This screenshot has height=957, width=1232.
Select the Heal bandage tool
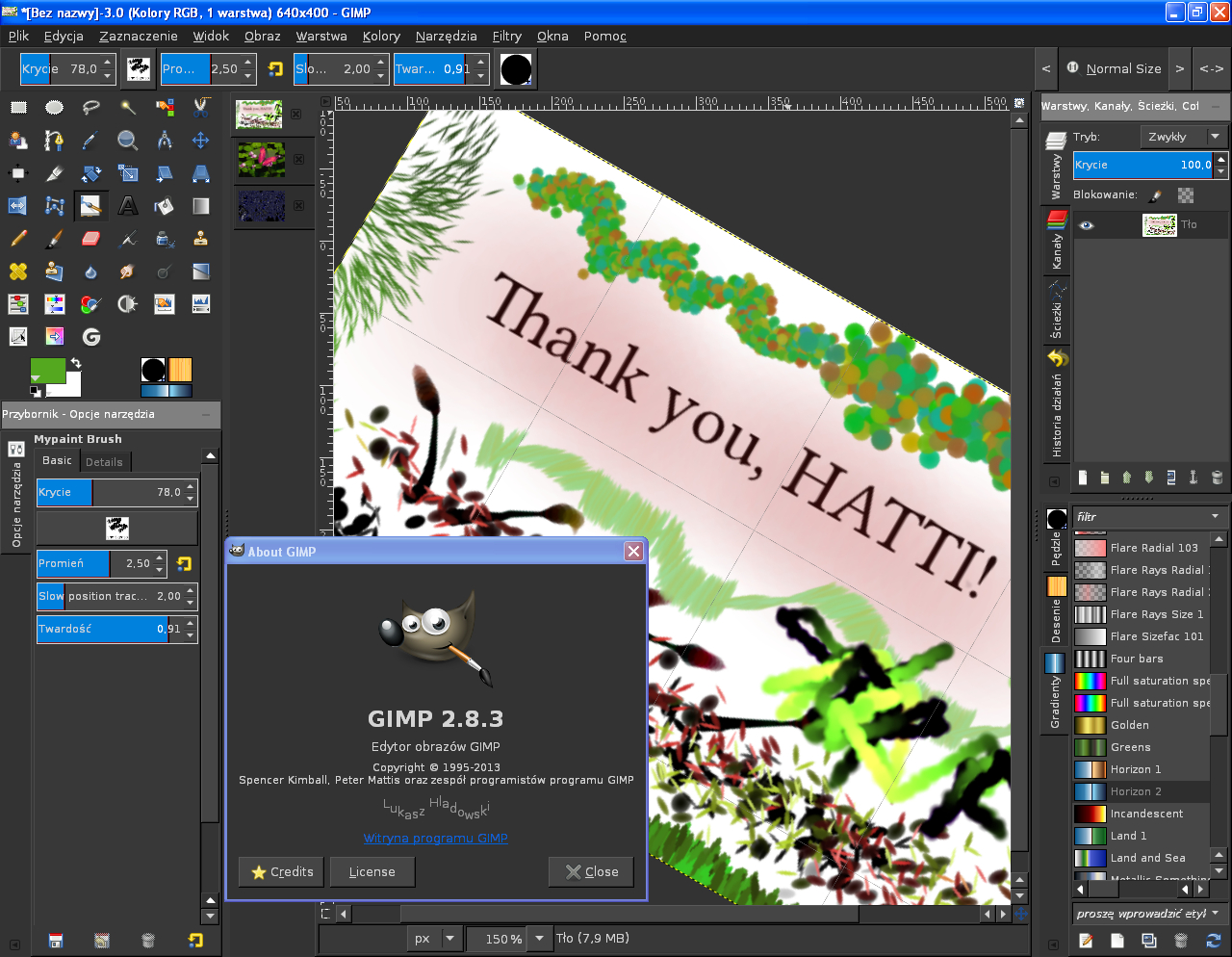click(18, 272)
